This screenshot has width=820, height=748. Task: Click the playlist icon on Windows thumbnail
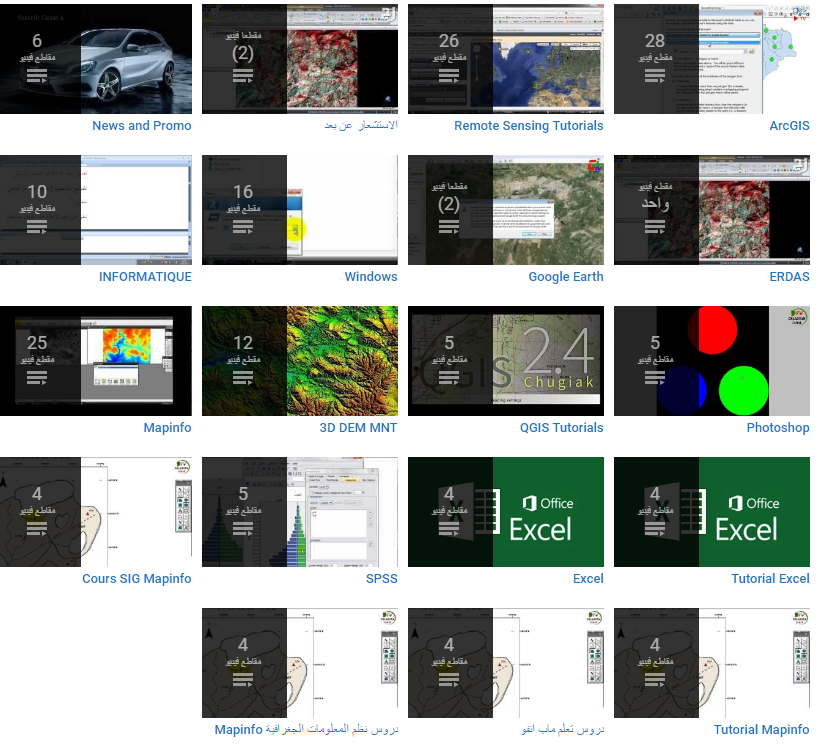[x=243, y=227]
